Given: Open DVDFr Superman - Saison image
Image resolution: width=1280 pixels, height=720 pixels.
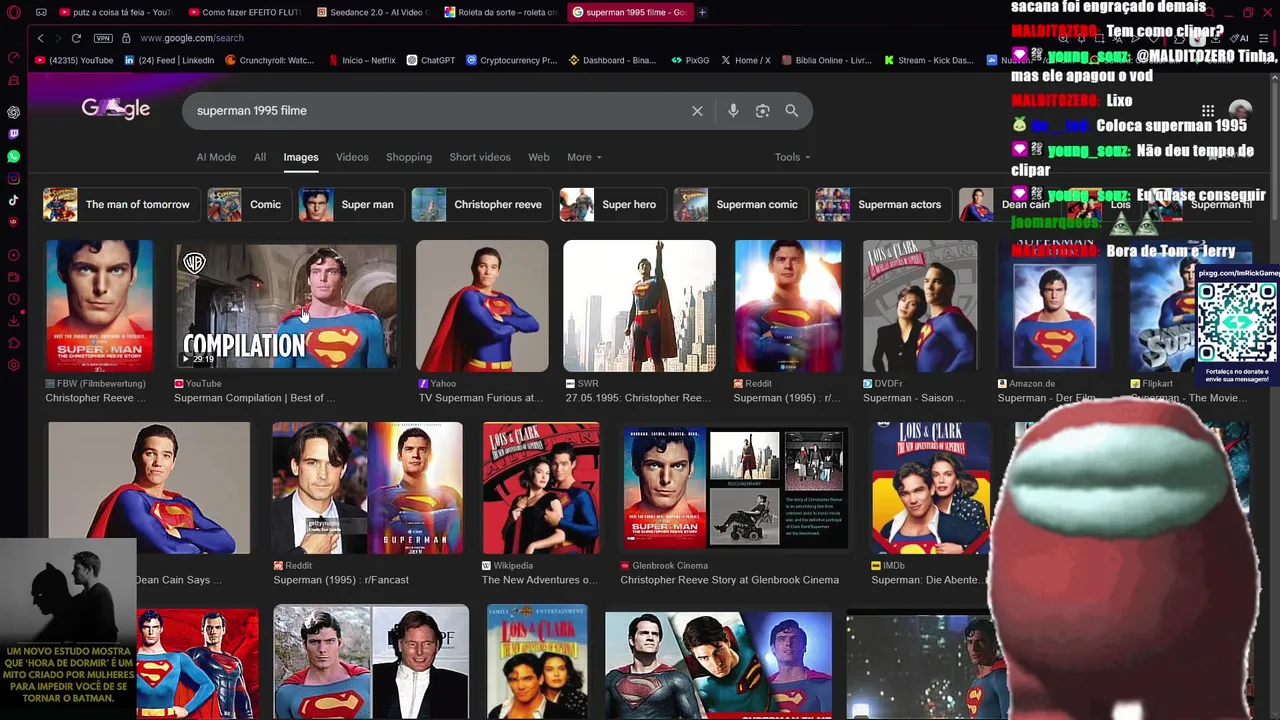Looking at the screenshot, I should pyautogui.click(x=920, y=306).
